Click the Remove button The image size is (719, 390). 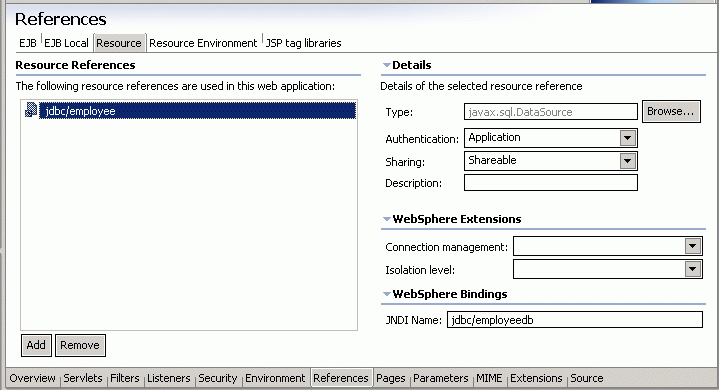[80, 345]
